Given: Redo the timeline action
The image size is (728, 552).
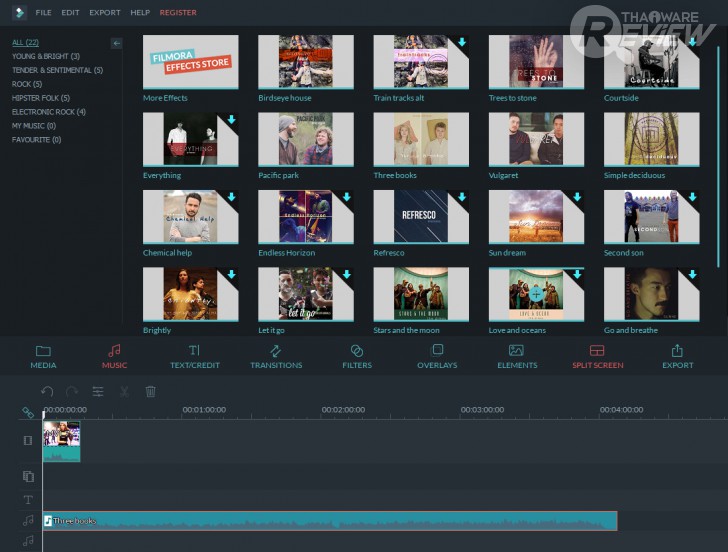Looking at the screenshot, I should click(x=72, y=391).
